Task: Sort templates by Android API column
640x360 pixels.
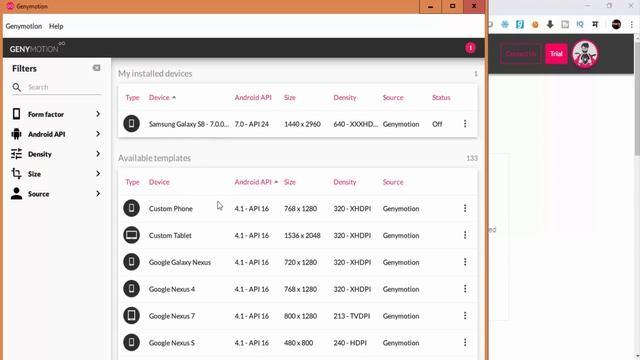Action: point(256,182)
